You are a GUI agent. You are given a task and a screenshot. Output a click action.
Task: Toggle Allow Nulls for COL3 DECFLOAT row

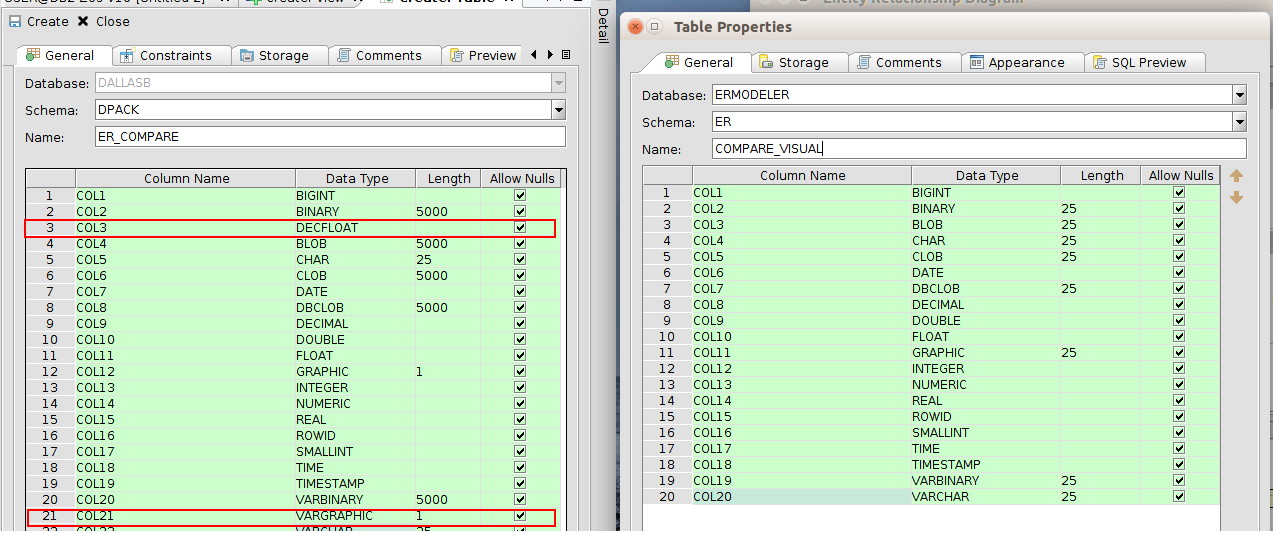click(519, 227)
